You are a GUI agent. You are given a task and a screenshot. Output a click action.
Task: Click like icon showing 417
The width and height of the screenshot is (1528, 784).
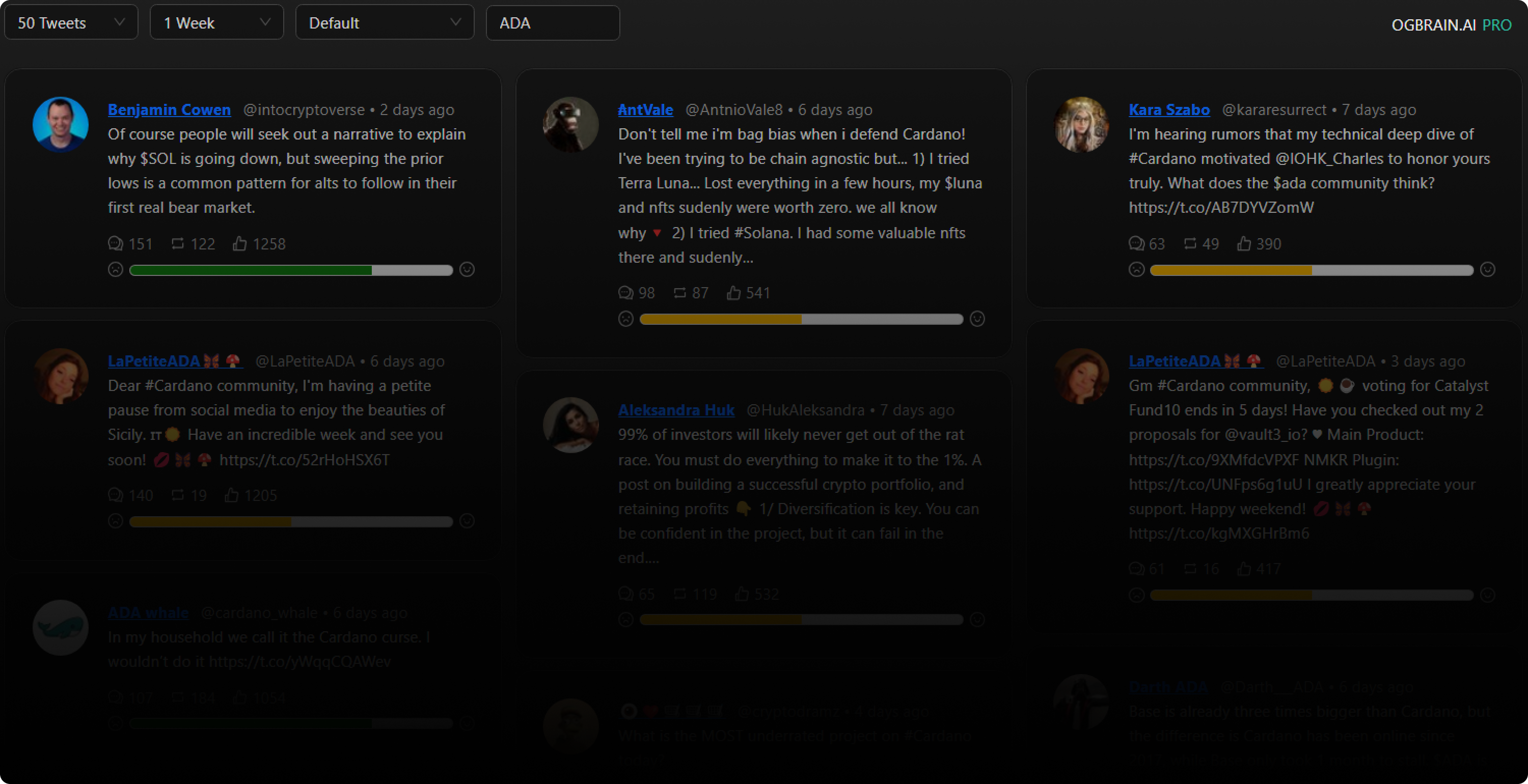1244,569
